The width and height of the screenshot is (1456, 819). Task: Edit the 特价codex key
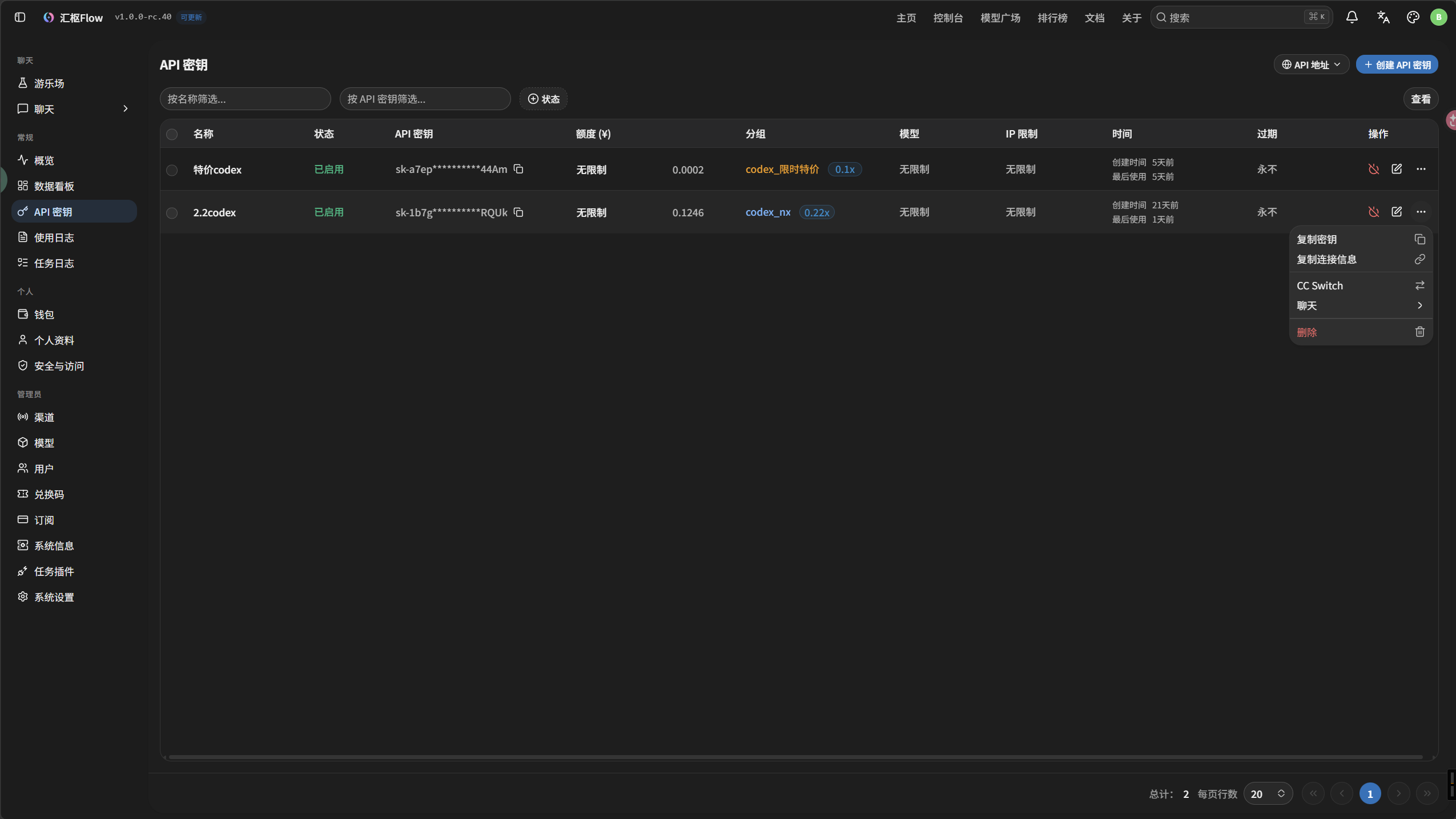[1397, 169]
